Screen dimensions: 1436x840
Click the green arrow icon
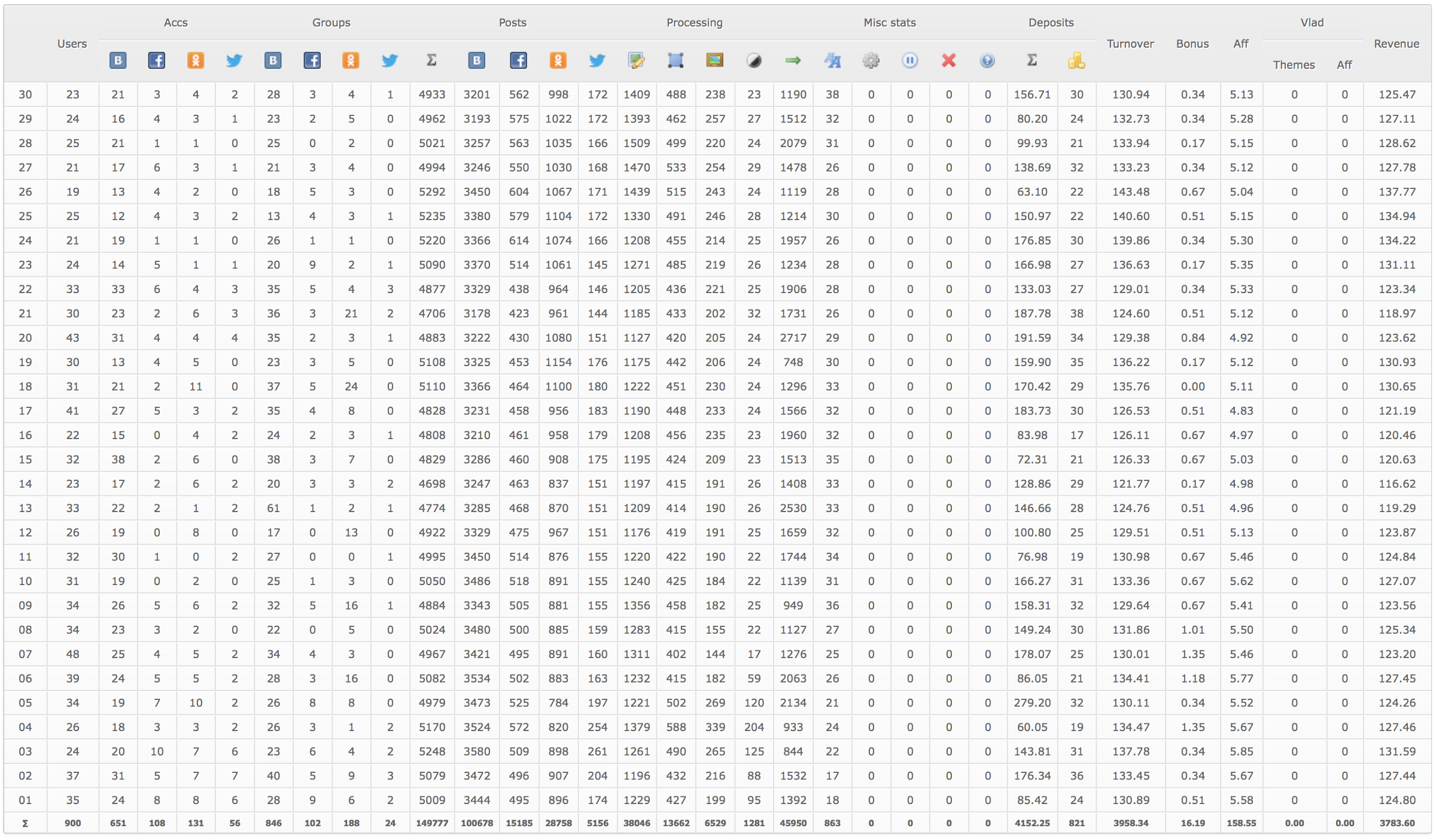[x=793, y=60]
